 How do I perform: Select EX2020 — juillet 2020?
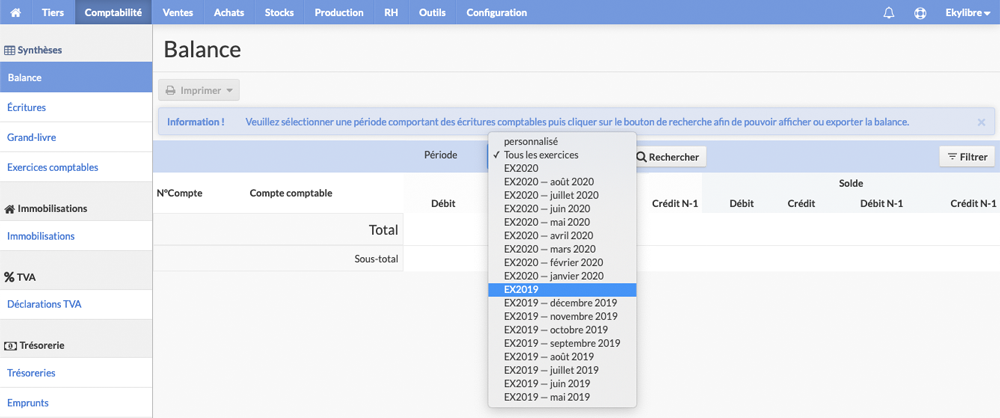point(562,195)
